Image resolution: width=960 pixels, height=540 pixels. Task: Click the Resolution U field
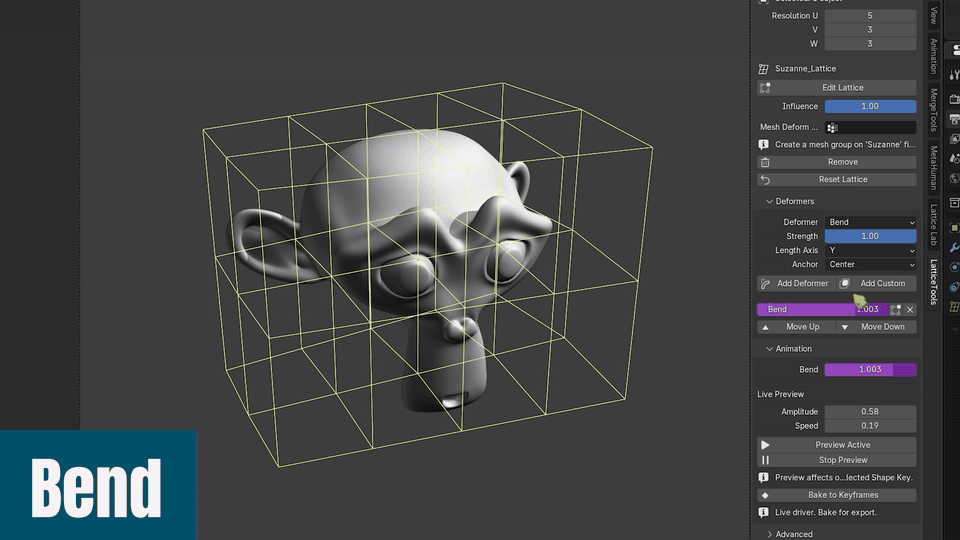point(870,16)
